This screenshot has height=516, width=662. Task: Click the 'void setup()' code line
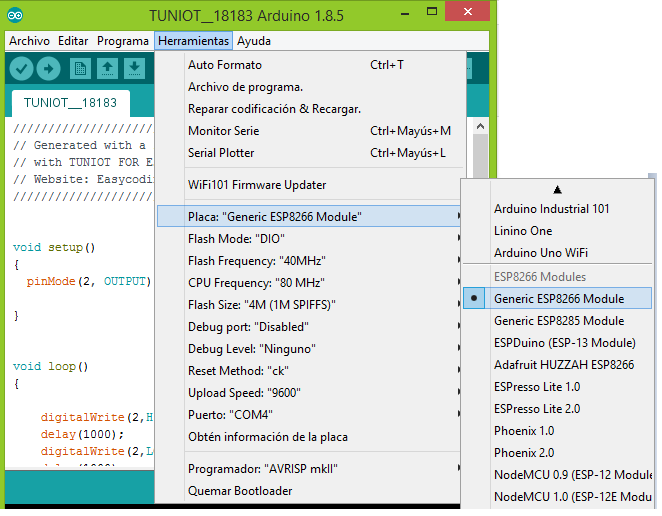(54, 247)
